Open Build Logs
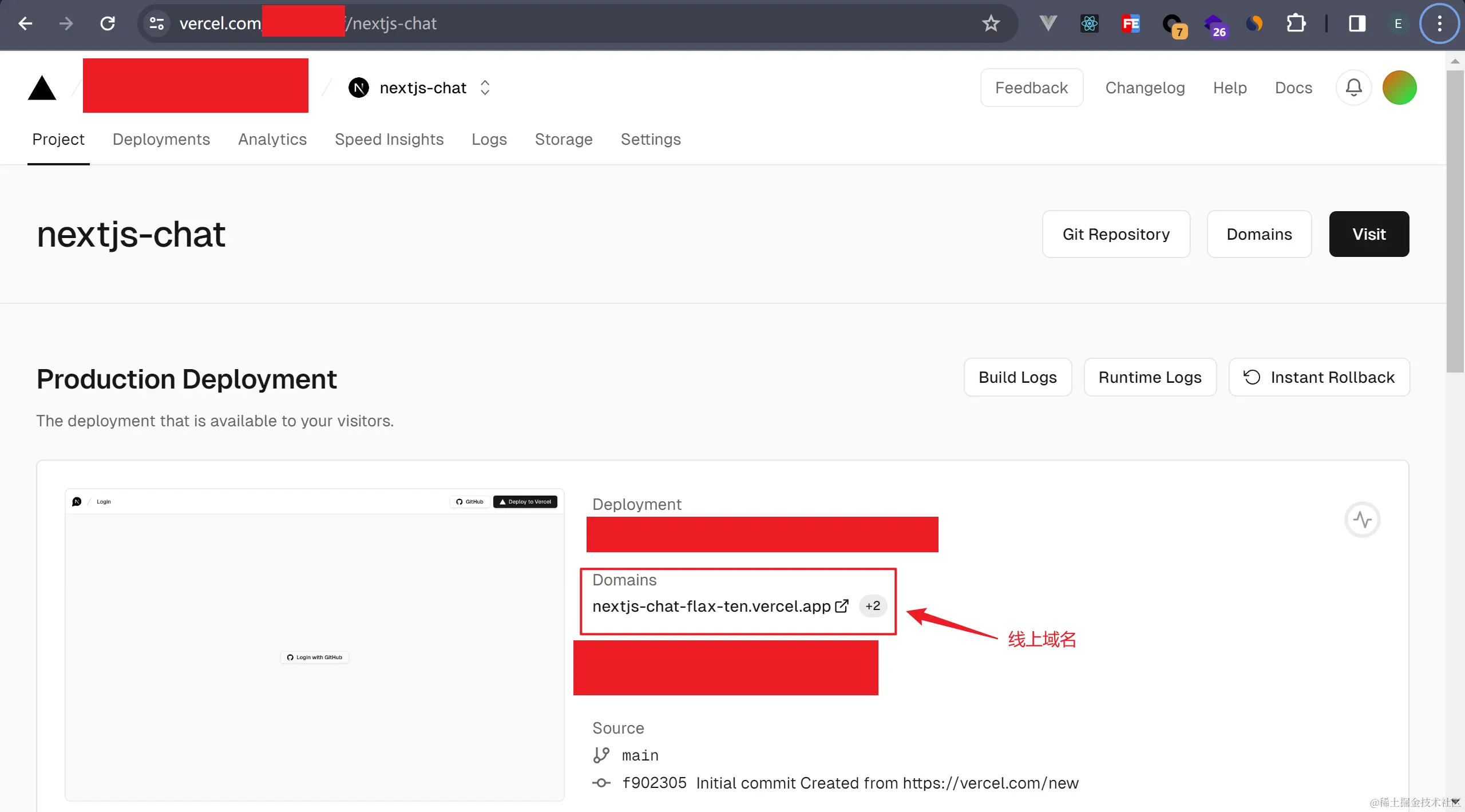Viewport: 1465px width, 812px height. (1017, 377)
